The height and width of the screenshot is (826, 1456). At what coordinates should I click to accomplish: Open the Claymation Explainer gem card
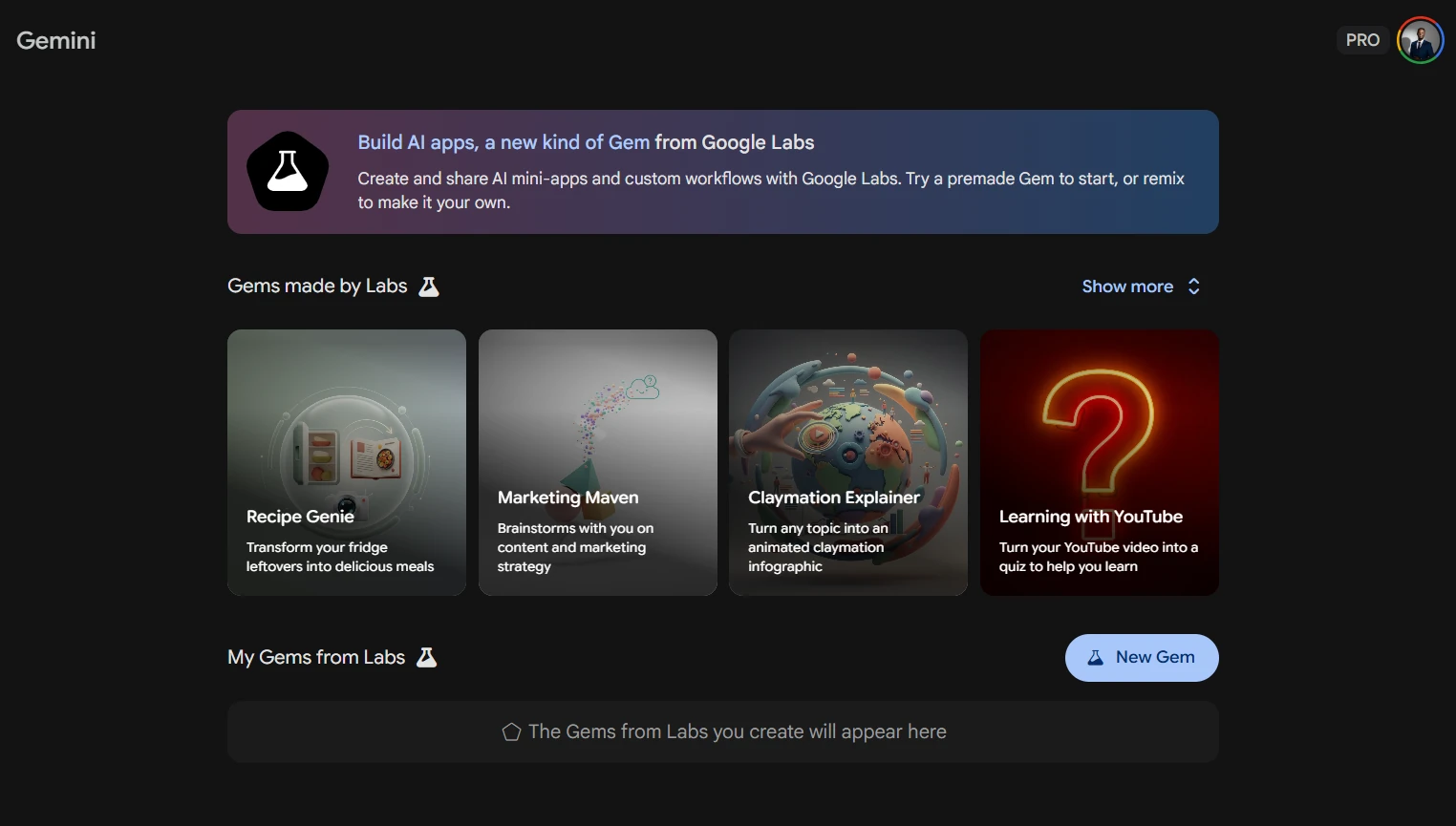(x=848, y=462)
